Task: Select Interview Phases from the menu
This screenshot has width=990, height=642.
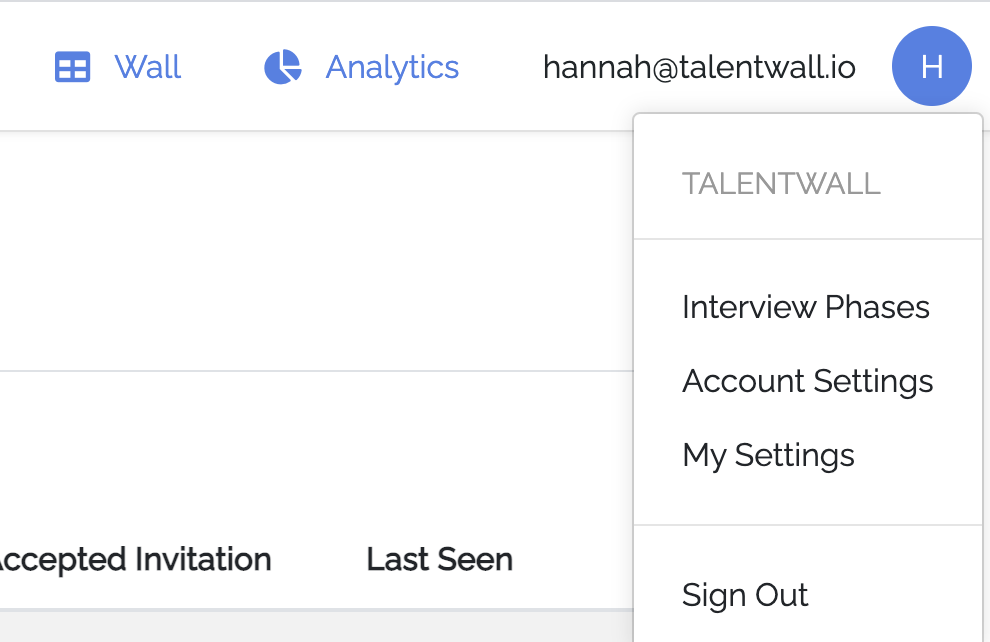Action: pos(805,307)
